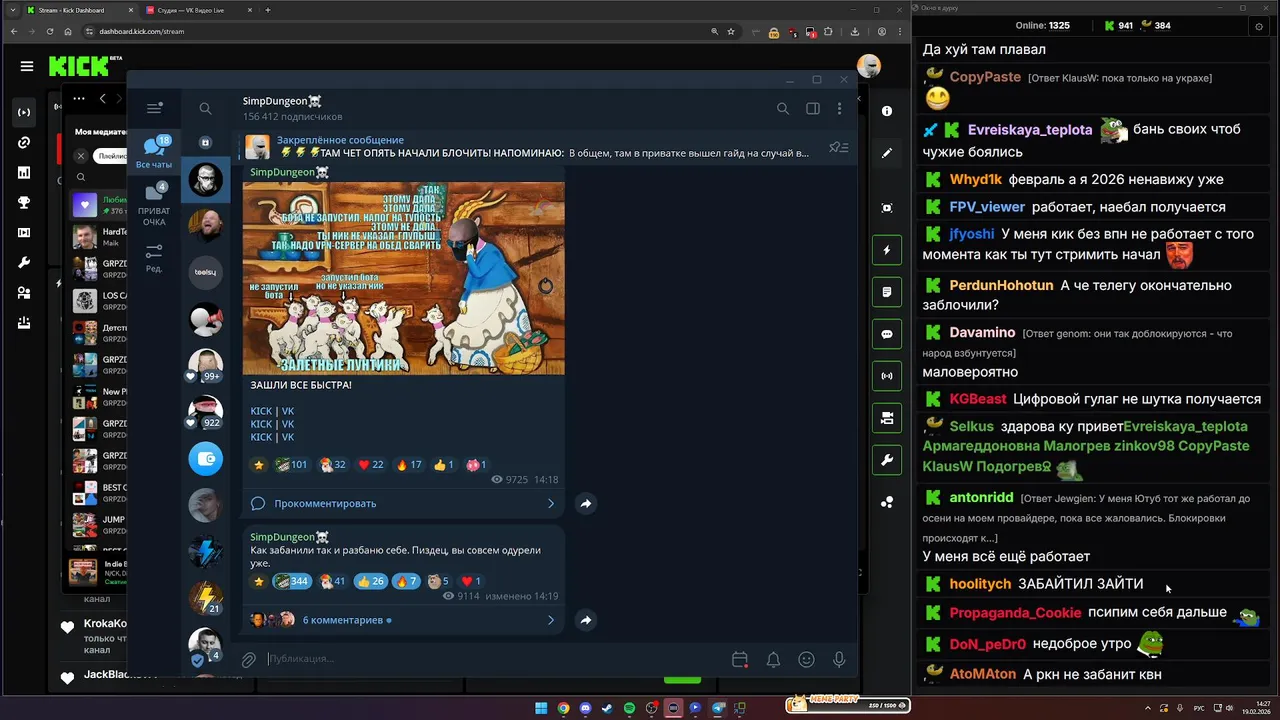The height and width of the screenshot is (720, 1280).
Task: Click username 'Propaganda_Cookie' in chat
Action: click(x=1015, y=612)
